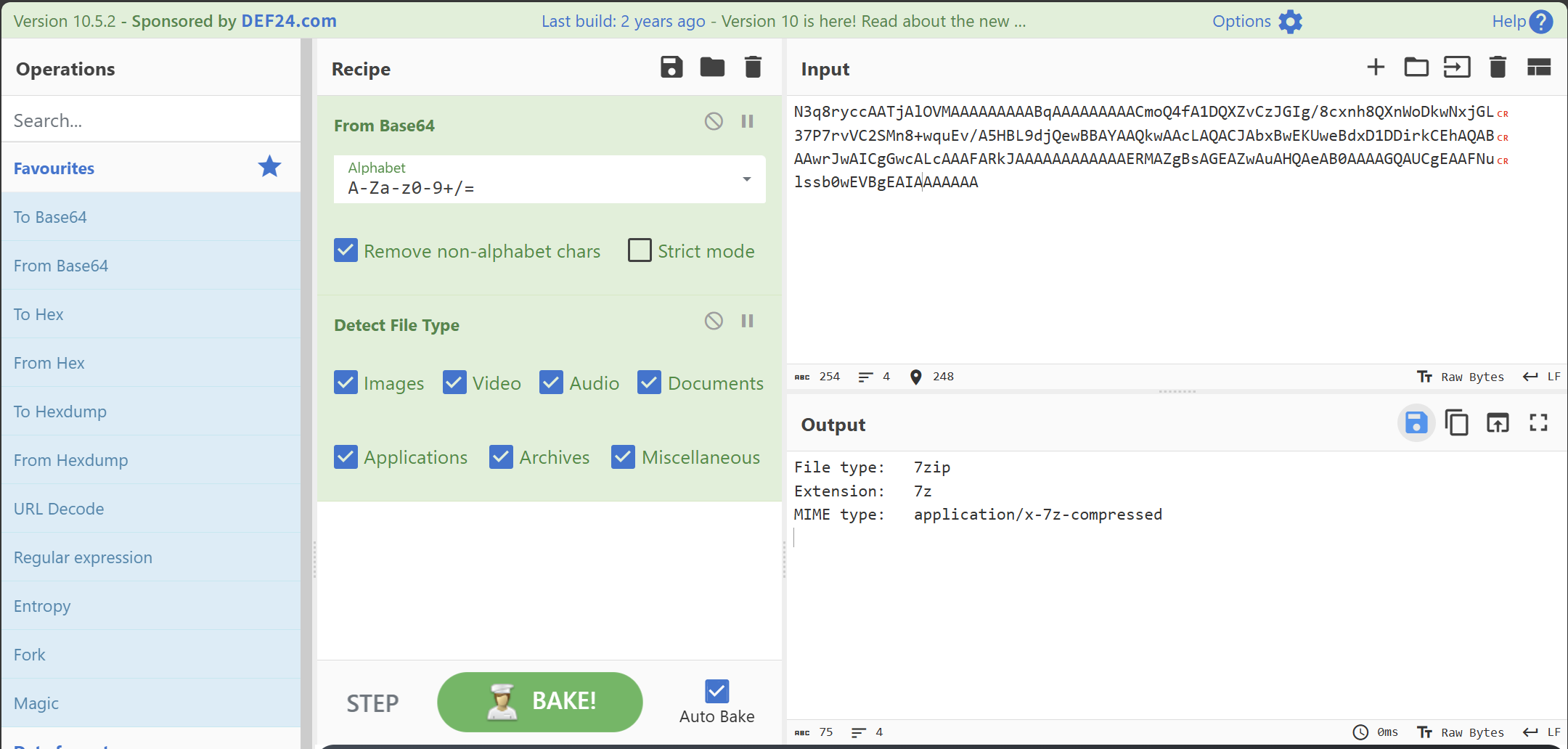Set breakpoint on Detect File Type
Image resolution: width=1568 pixels, height=749 pixels.
(x=747, y=321)
